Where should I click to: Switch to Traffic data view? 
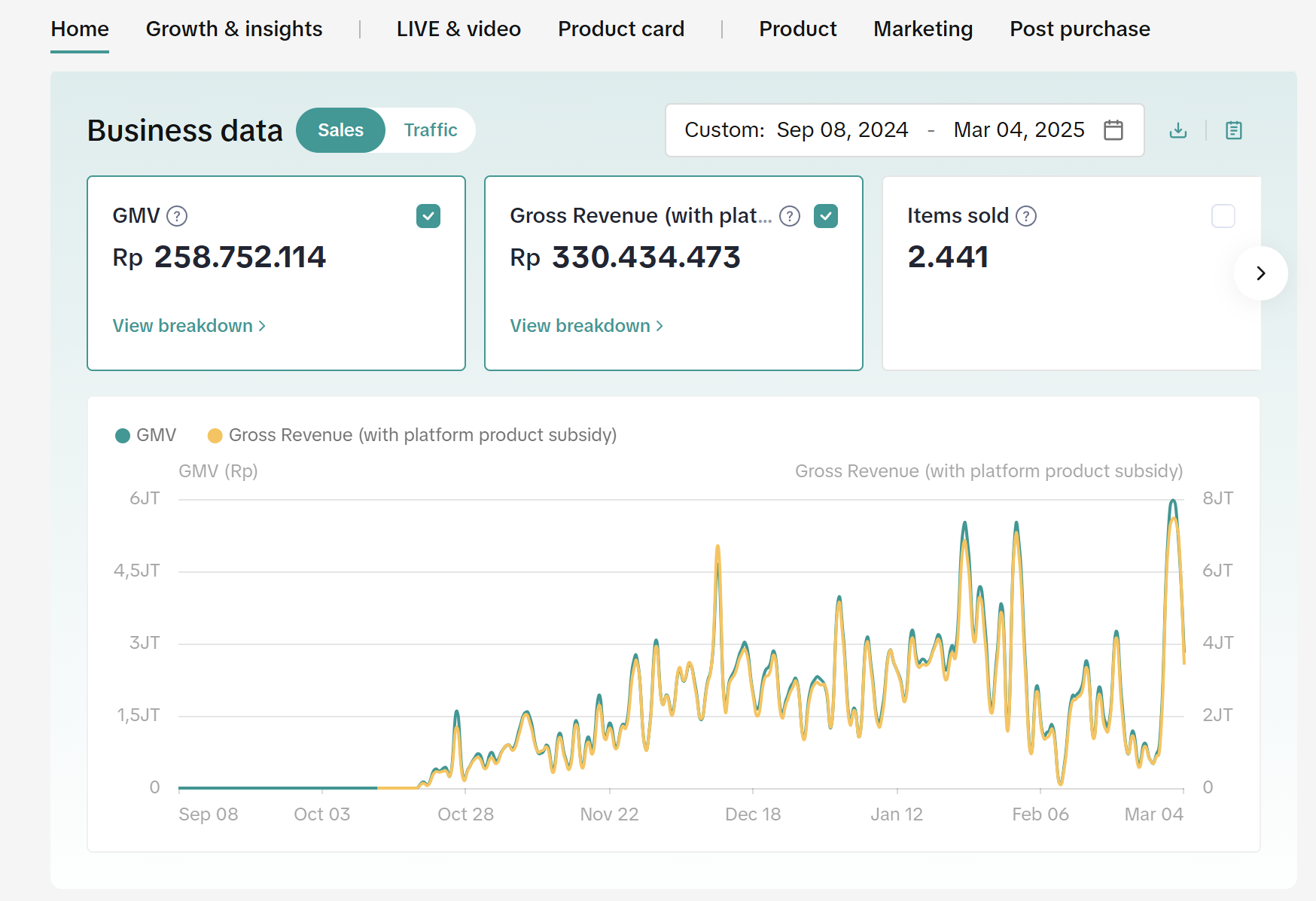point(430,130)
